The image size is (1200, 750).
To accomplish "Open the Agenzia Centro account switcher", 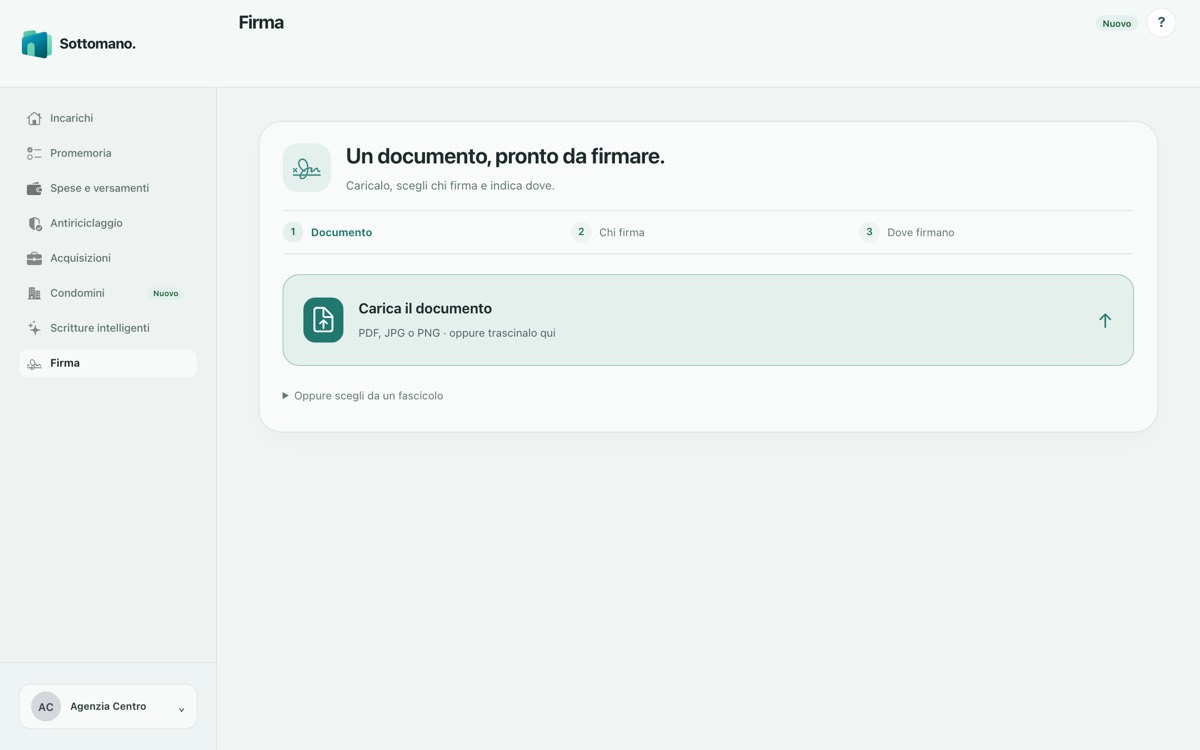I will (108, 707).
